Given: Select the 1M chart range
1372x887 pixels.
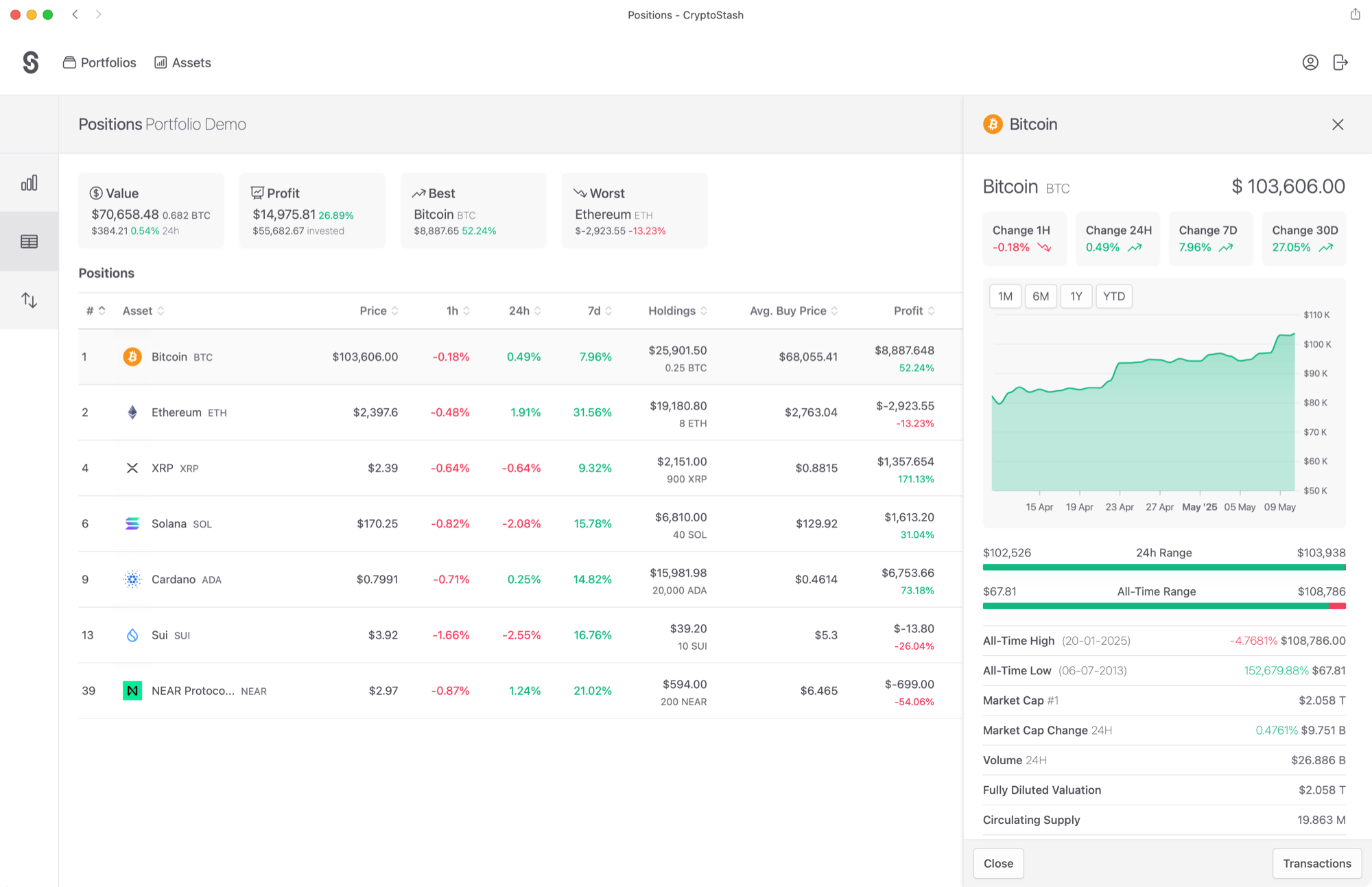Looking at the screenshot, I should 1005,296.
